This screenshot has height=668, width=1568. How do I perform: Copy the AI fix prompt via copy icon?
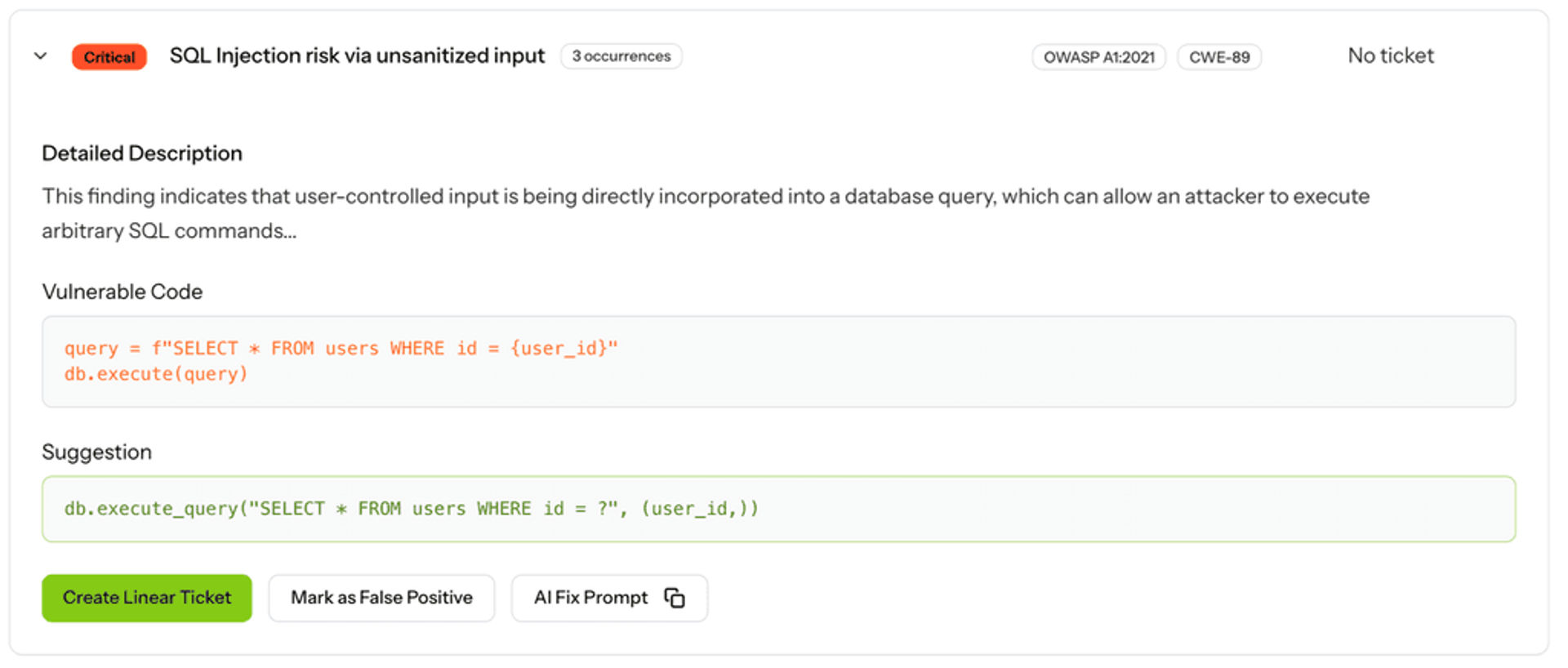pos(675,598)
